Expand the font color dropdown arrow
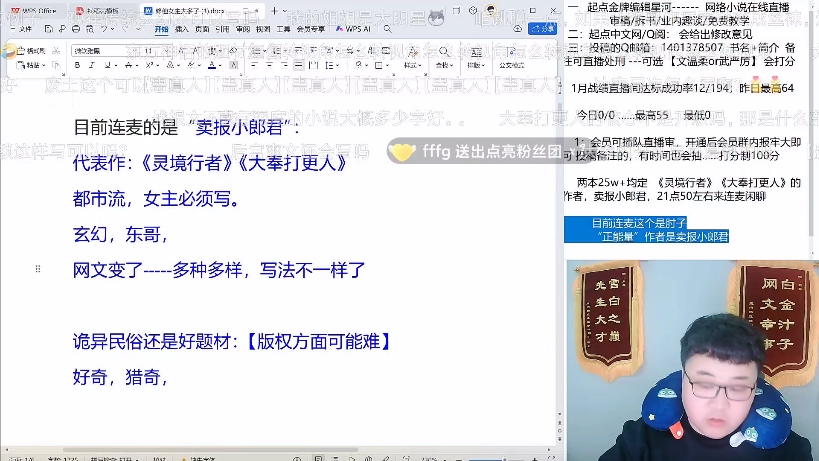819x461 pixels. pos(220,66)
